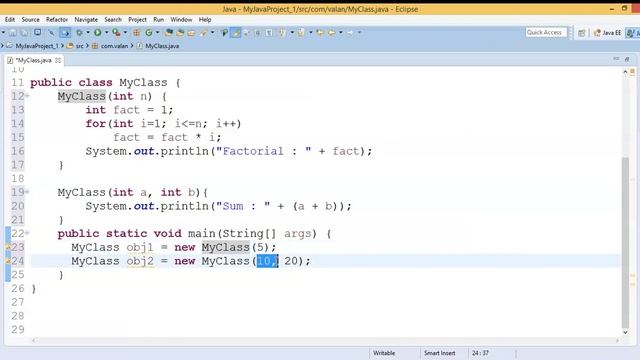Click the 'Smart Insert' status bar entry
640x360 pixels.
pyautogui.click(x=439, y=353)
